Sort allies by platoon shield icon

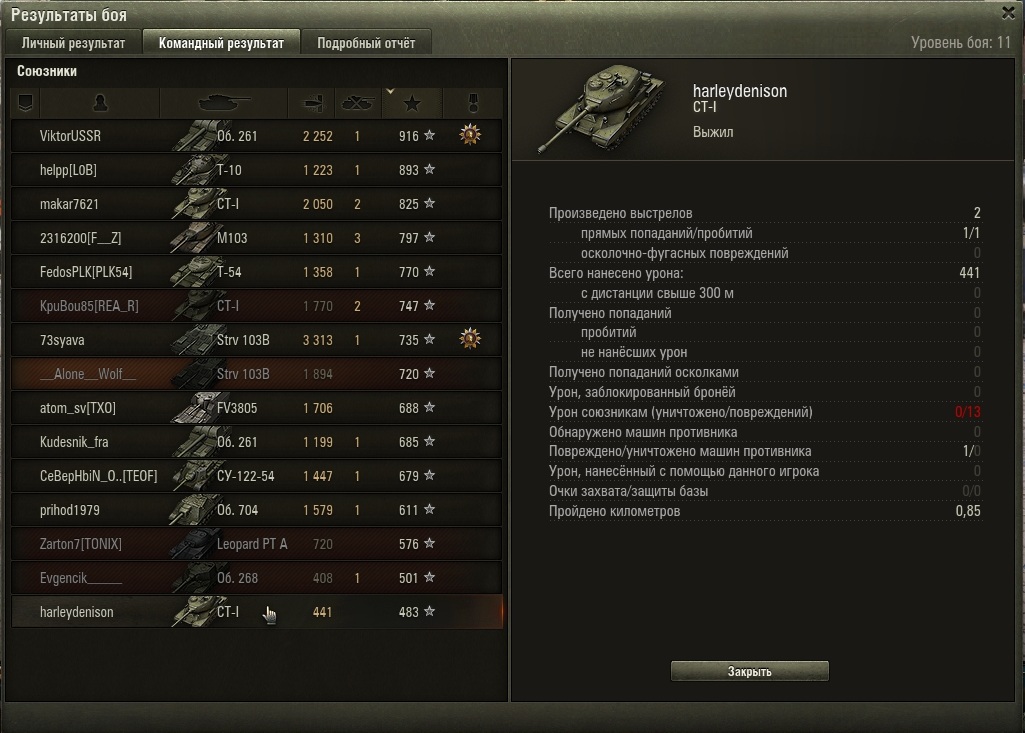(25, 103)
